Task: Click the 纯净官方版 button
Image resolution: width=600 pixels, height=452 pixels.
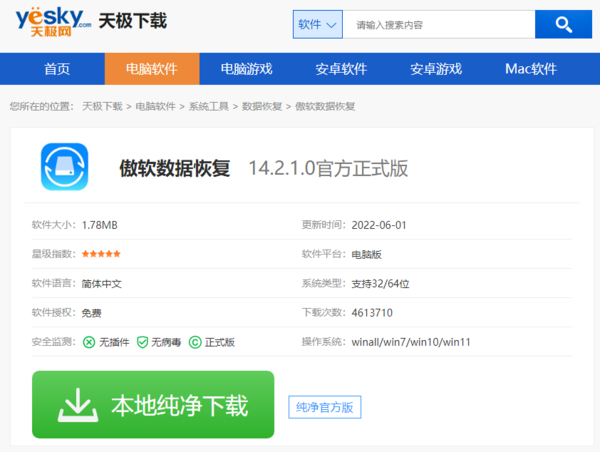Action: [324, 407]
